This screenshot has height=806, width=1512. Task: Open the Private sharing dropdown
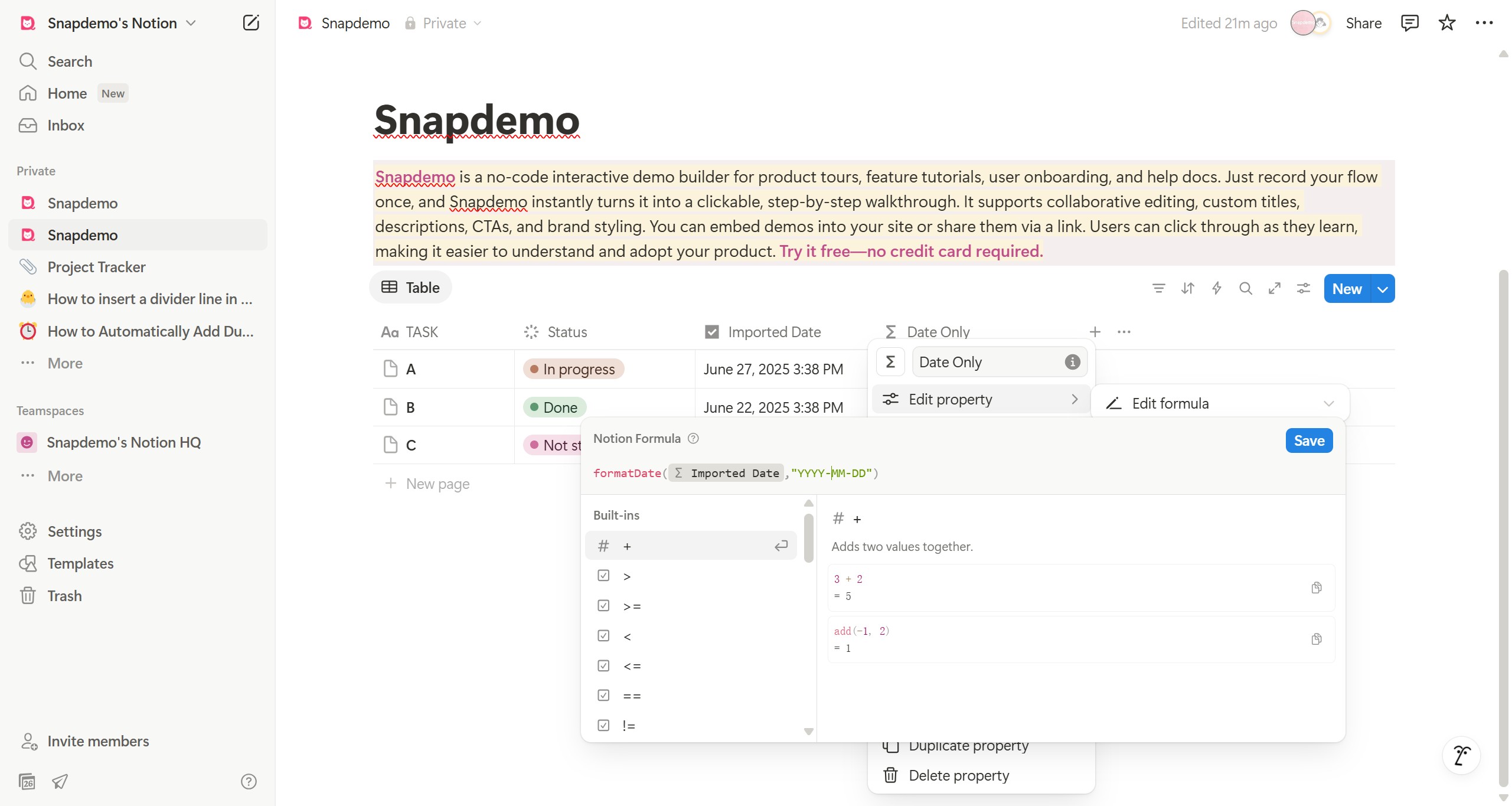pos(443,23)
